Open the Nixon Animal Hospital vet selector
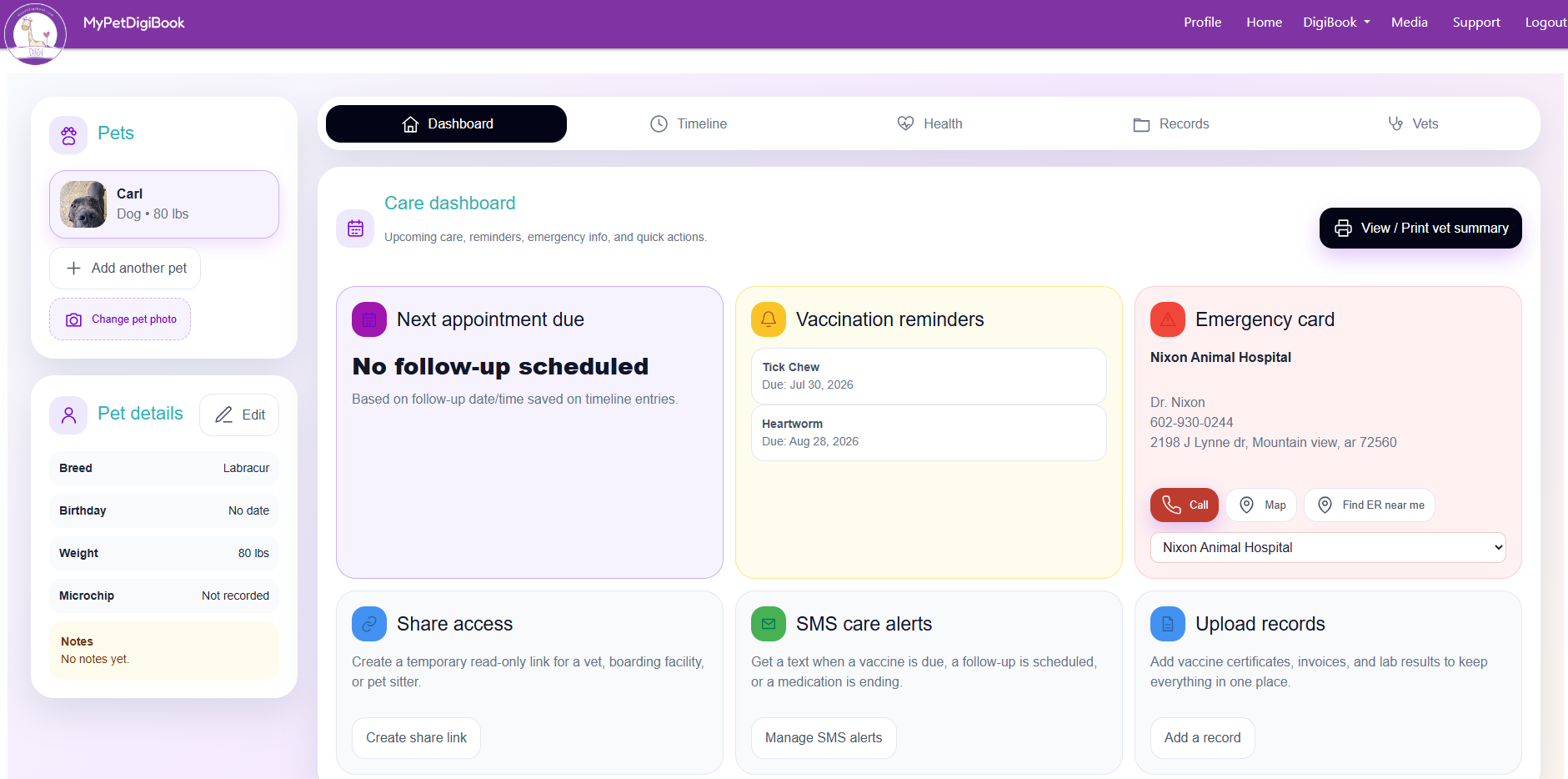The height and width of the screenshot is (779, 1568). click(1328, 548)
